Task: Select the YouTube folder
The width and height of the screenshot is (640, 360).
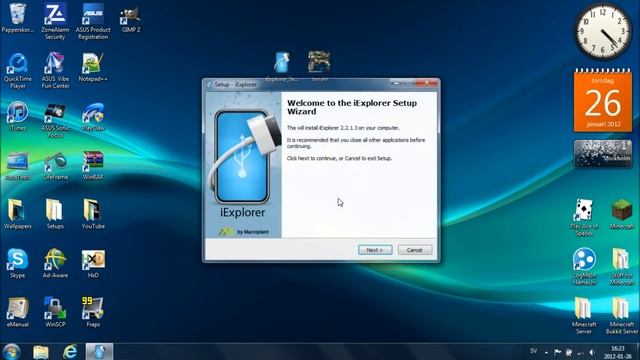Action: click(x=93, y=214)
